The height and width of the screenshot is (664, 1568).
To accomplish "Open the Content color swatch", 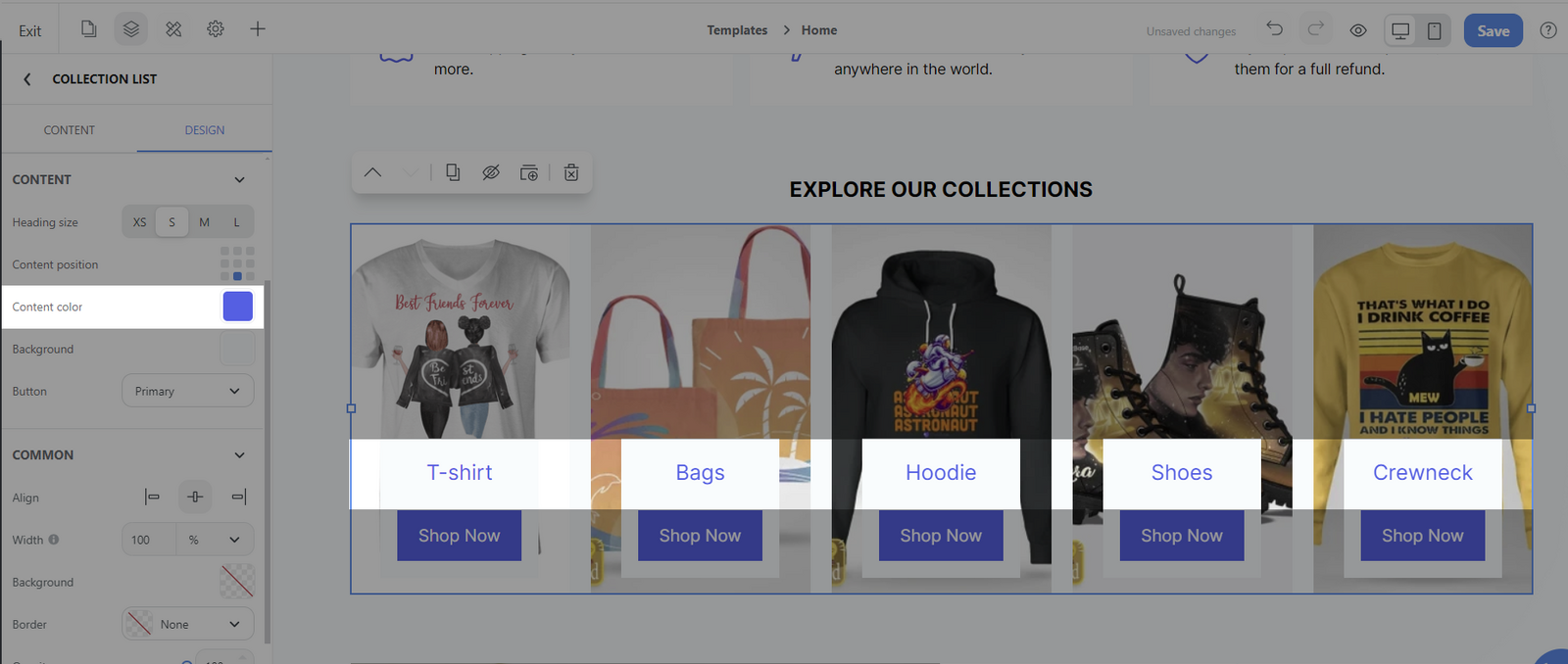I will point(238,307).
